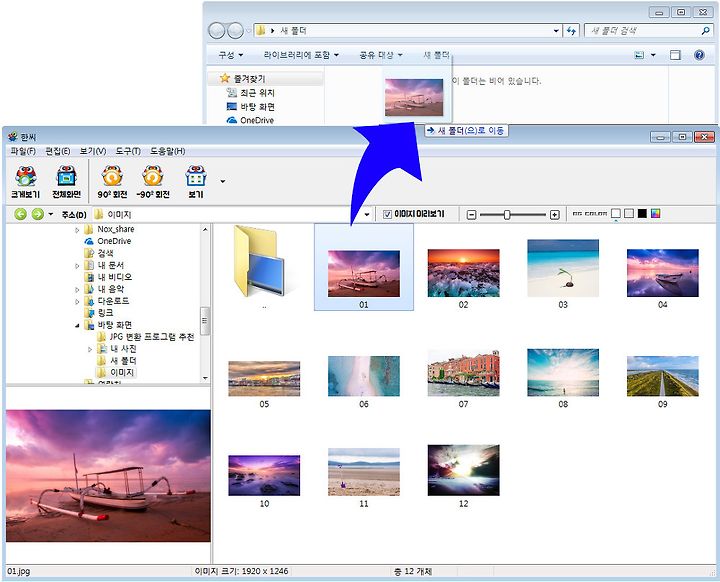
Task: Click the 이미지 address path field
Action: coord(227,215)
